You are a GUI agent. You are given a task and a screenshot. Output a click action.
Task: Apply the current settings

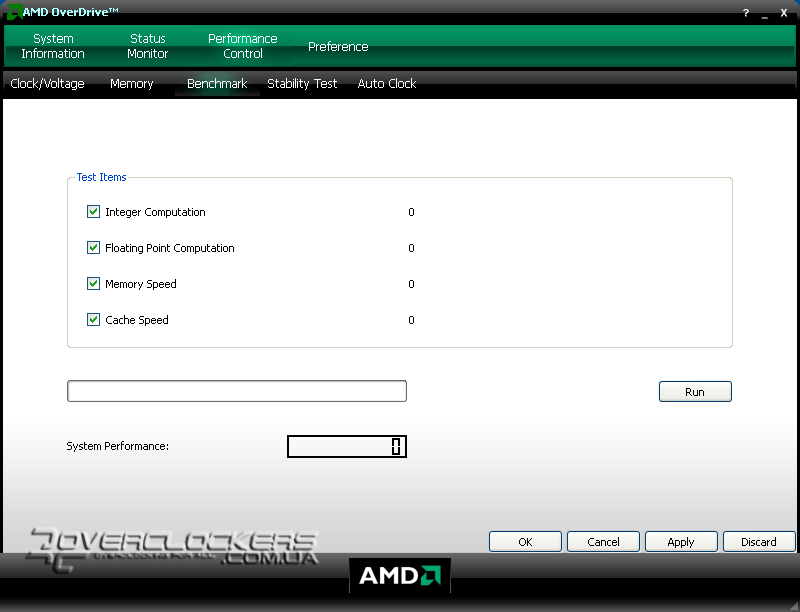pos(681,542)
